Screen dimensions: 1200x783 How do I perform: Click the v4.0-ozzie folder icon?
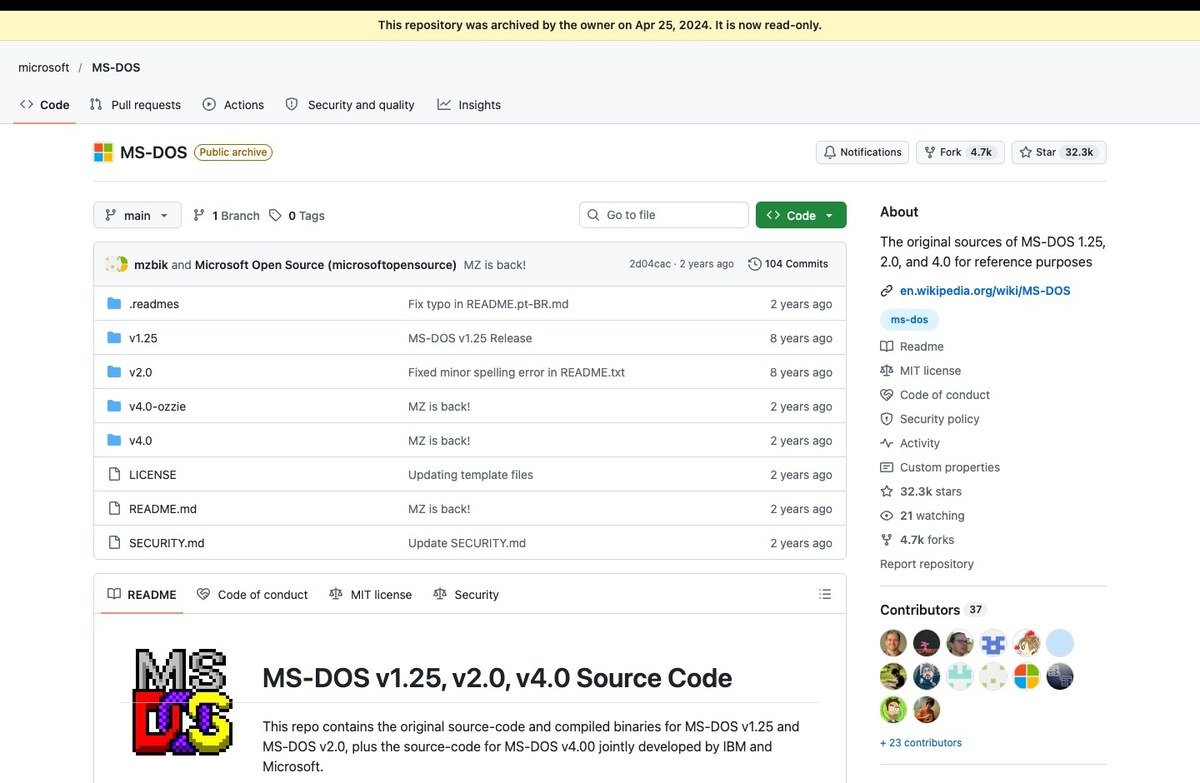(x=114, y=406)
